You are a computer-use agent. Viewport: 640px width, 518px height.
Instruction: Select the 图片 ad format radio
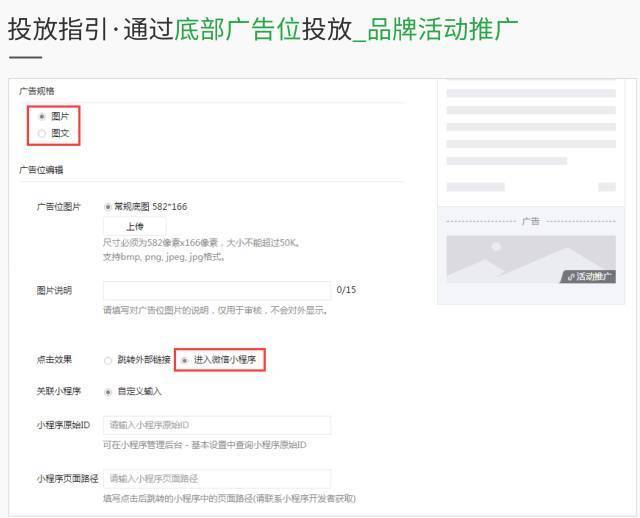pos(42,116)
